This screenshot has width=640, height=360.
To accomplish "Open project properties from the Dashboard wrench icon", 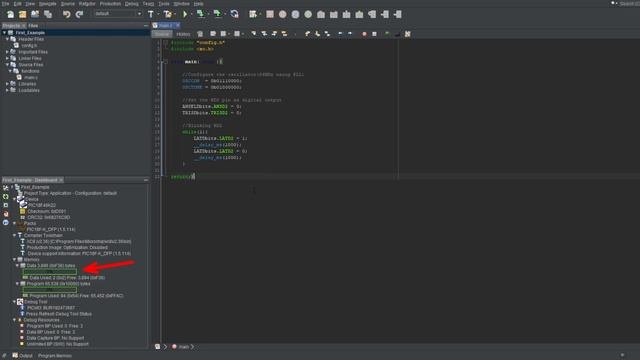I will (6, 188).
